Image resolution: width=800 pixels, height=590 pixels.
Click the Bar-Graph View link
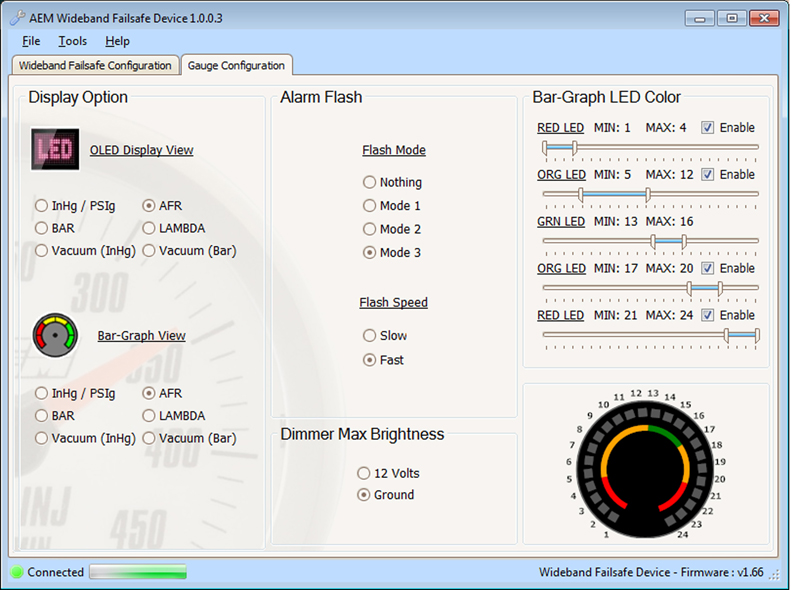pyautogui.click(x=141, y=335)
